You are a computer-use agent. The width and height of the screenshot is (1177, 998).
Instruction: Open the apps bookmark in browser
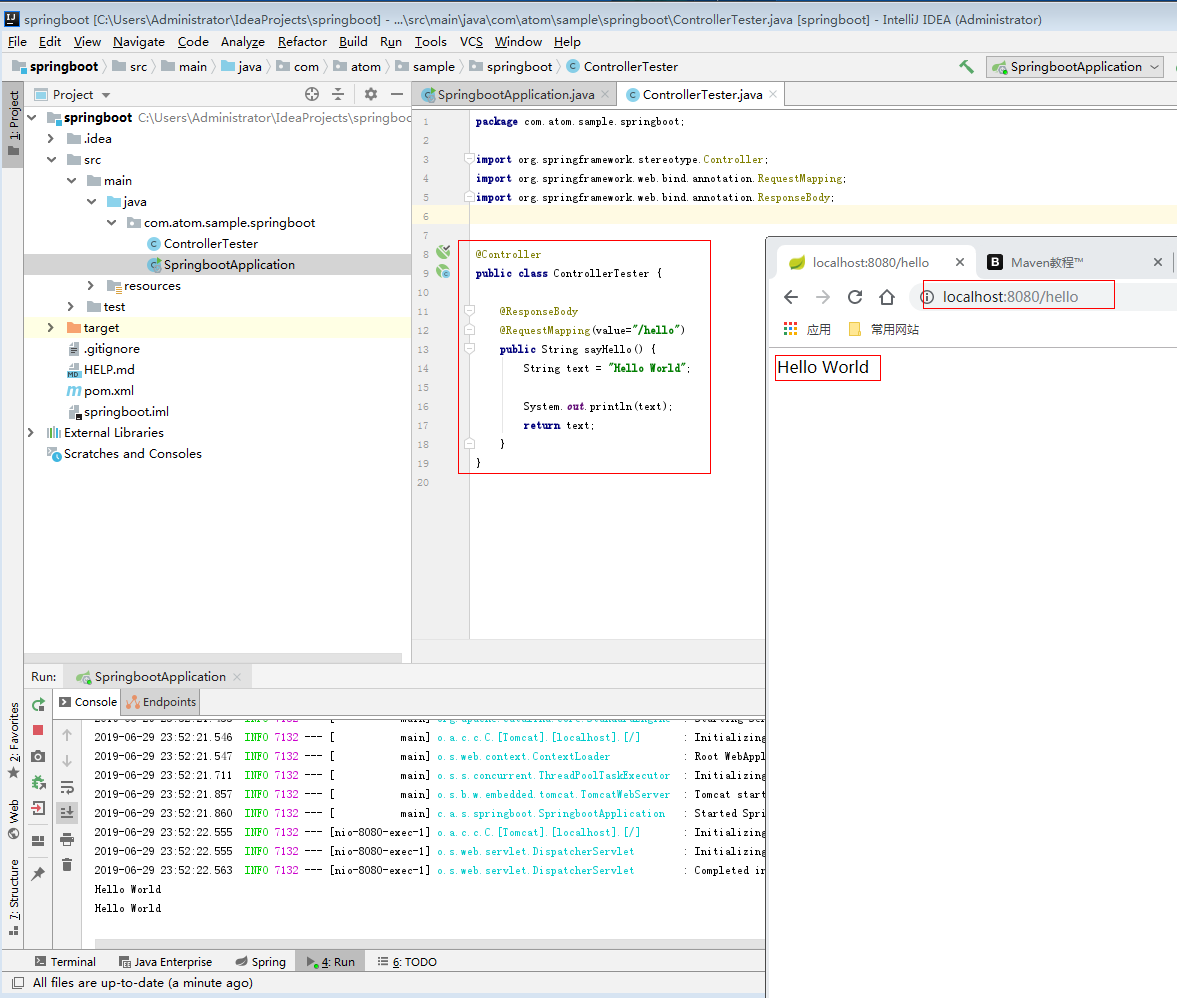pos(807,329)
